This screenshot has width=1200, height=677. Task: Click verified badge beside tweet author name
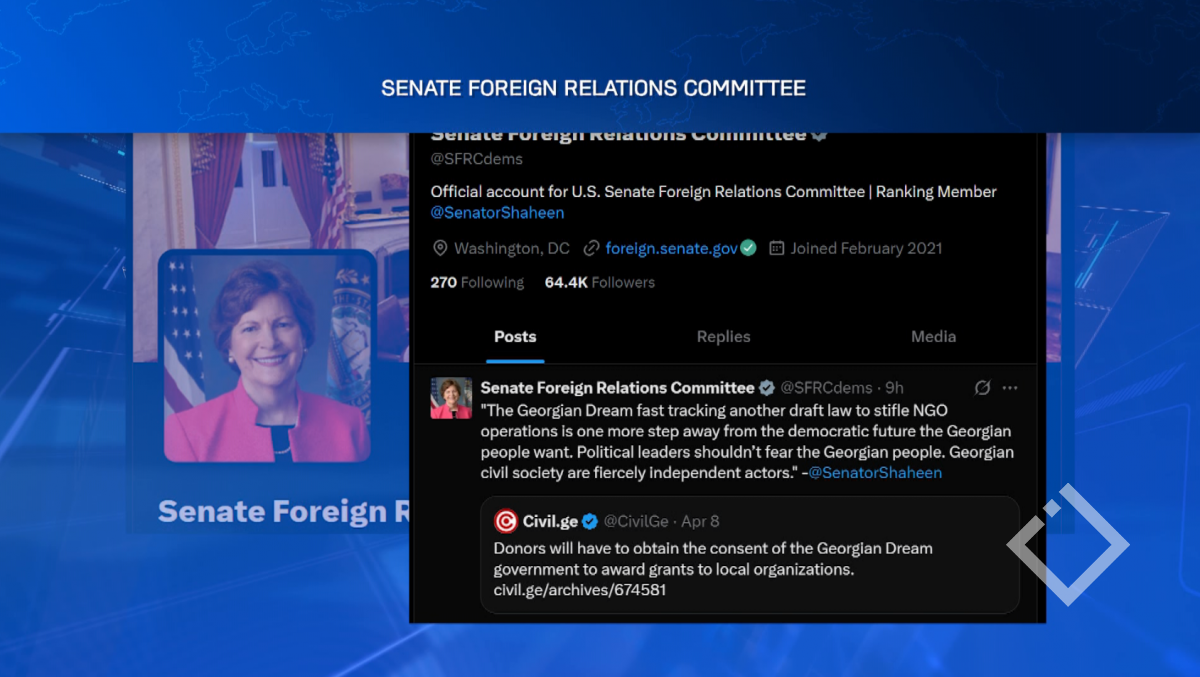(766, 388)
